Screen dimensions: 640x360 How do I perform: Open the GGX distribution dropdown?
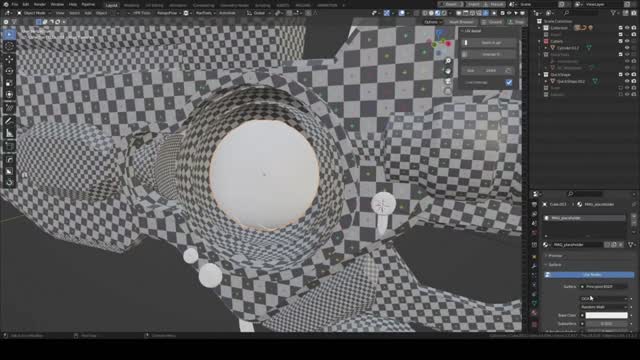[604, 299]
